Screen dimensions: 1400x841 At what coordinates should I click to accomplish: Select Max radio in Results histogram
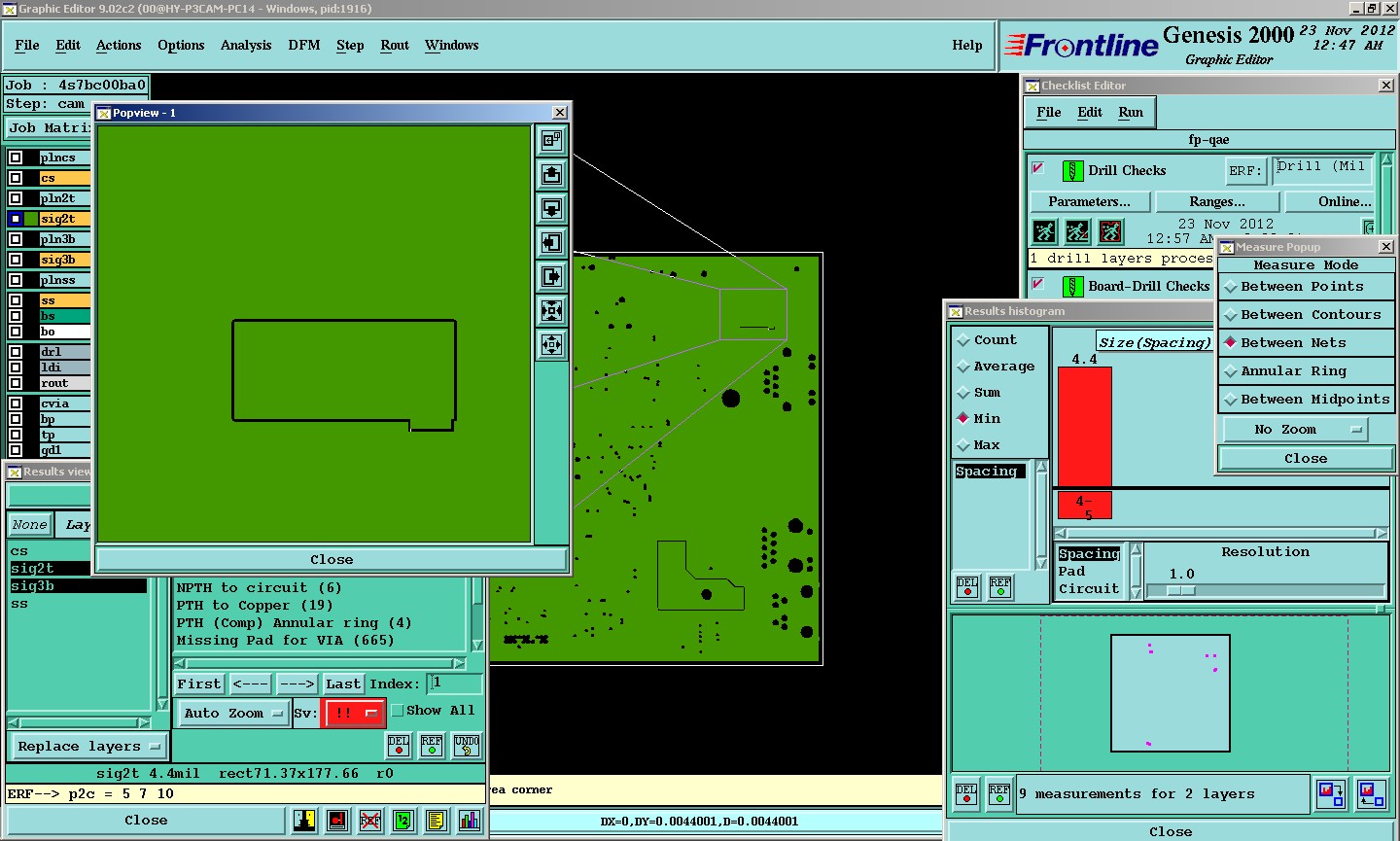pos(978,445)
